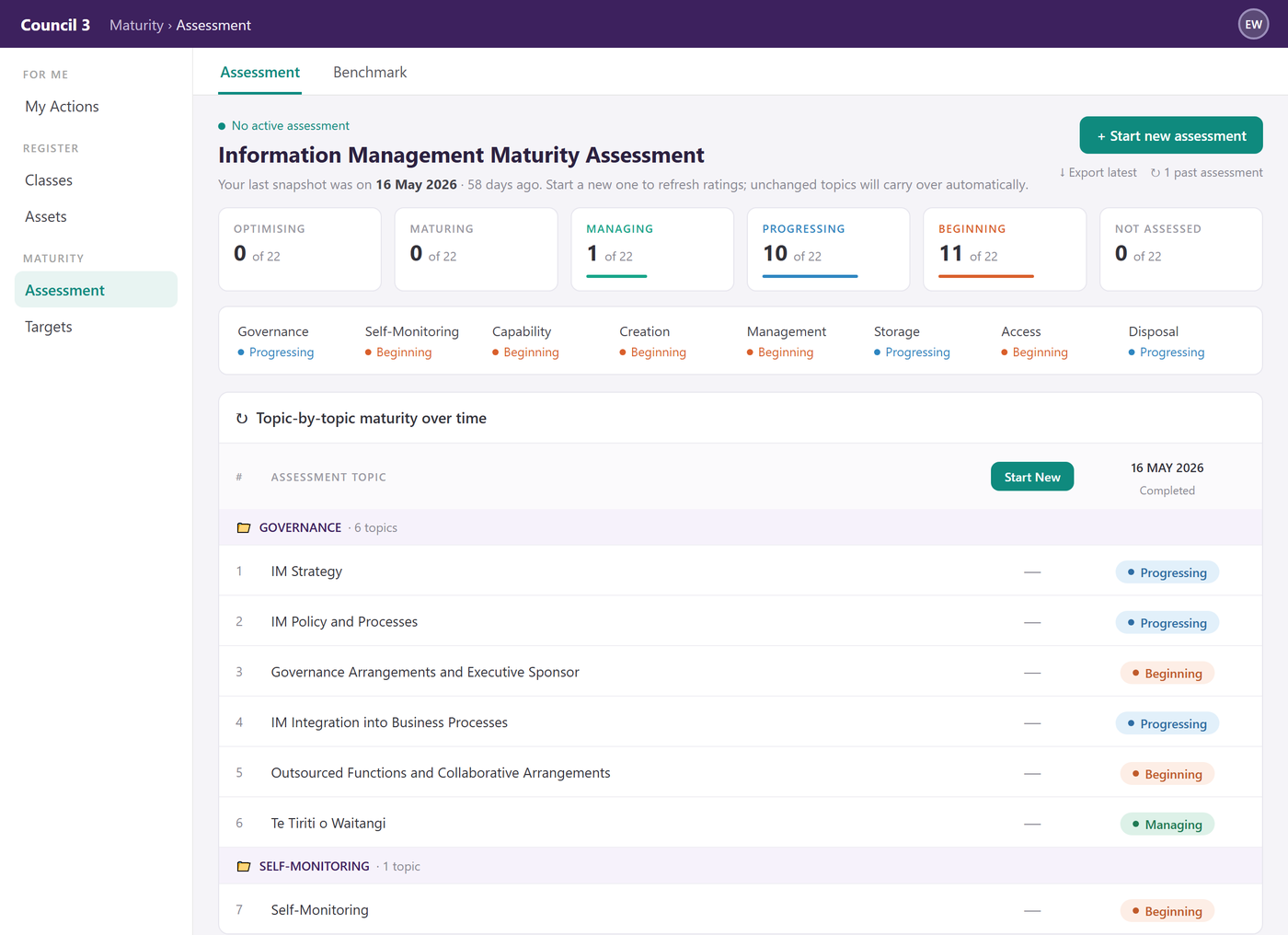1288x935 pixels.
Task: Select the Maturing 0 of 22 card
Action: (x=477, y=248)
